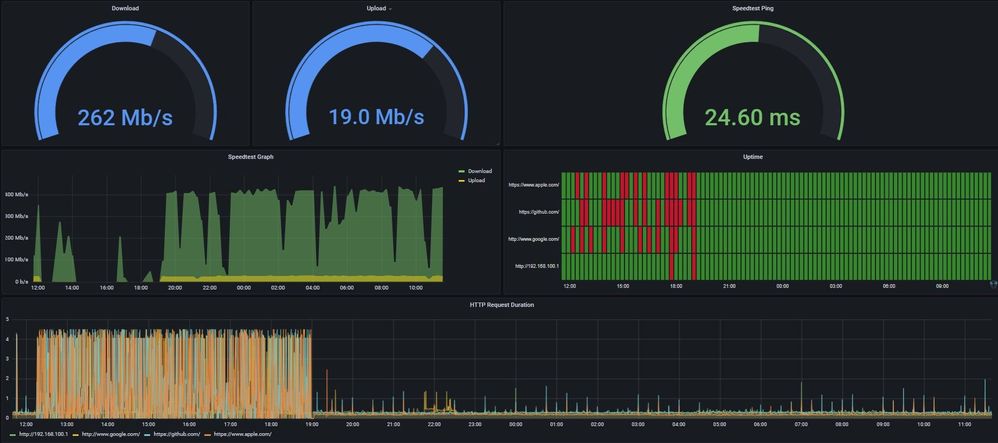998x443 pixels.
Task: Click the resize handle of the Upload panel
Action: point(498,143)
